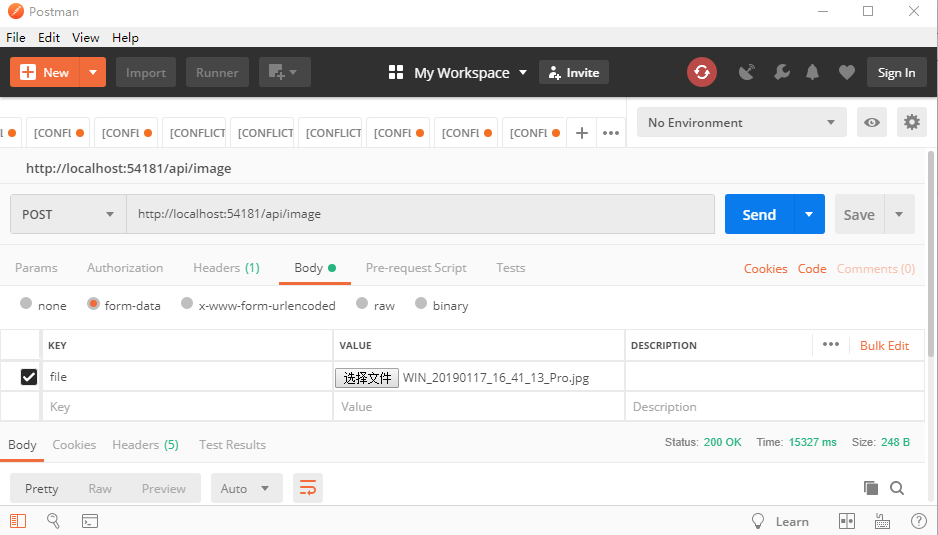Viewport: 938px width, 535px height.
Task: Select the binary body type
Action: tap(421, 303)
